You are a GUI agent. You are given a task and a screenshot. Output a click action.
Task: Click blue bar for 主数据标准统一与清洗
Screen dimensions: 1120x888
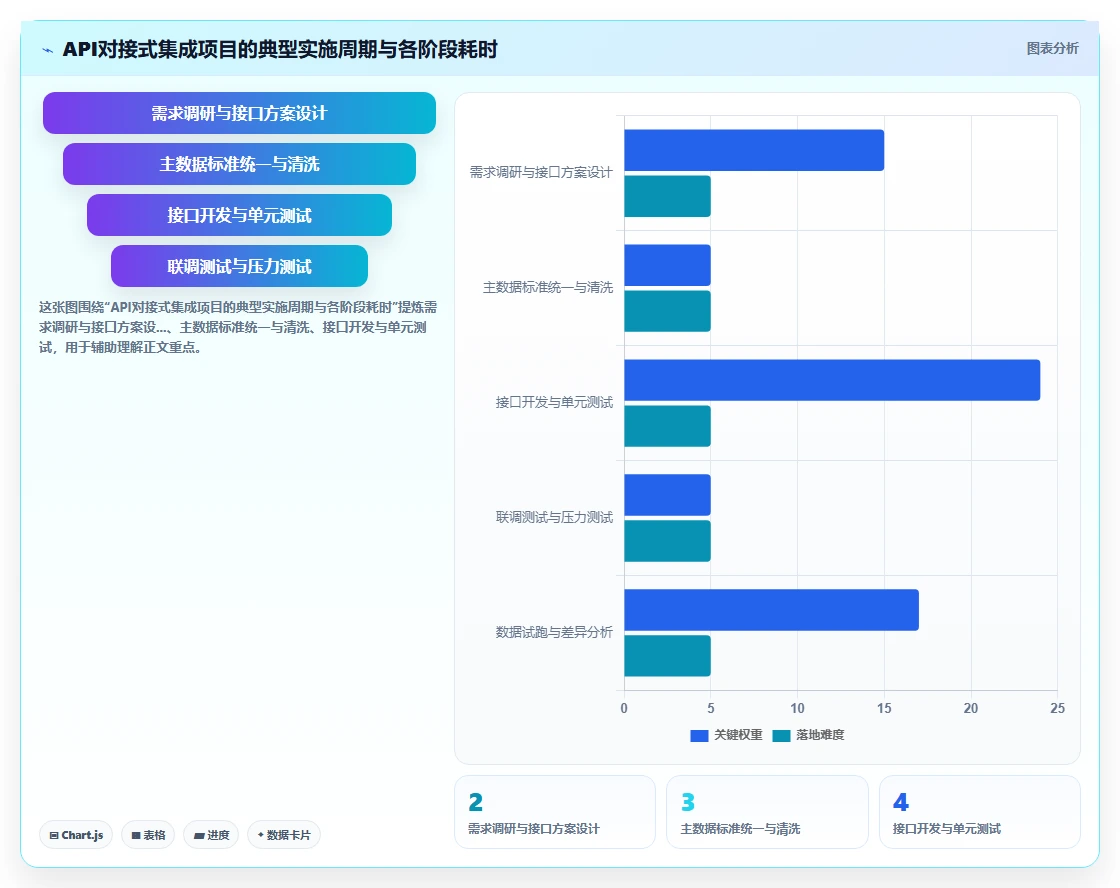(667, 265)
